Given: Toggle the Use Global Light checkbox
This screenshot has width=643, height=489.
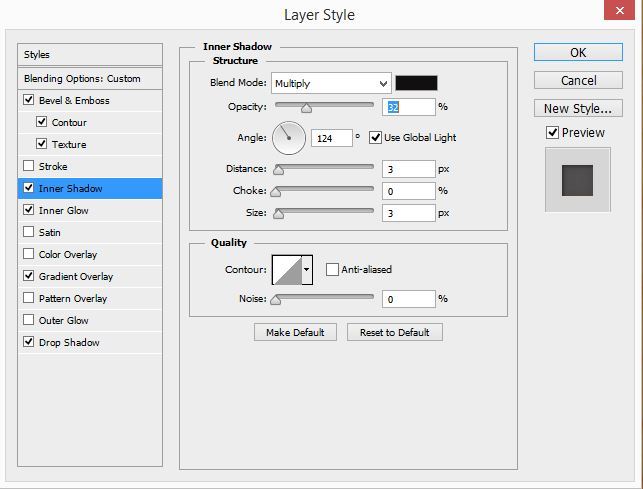Looking at the screenshot, I should [x=375, y=137].
